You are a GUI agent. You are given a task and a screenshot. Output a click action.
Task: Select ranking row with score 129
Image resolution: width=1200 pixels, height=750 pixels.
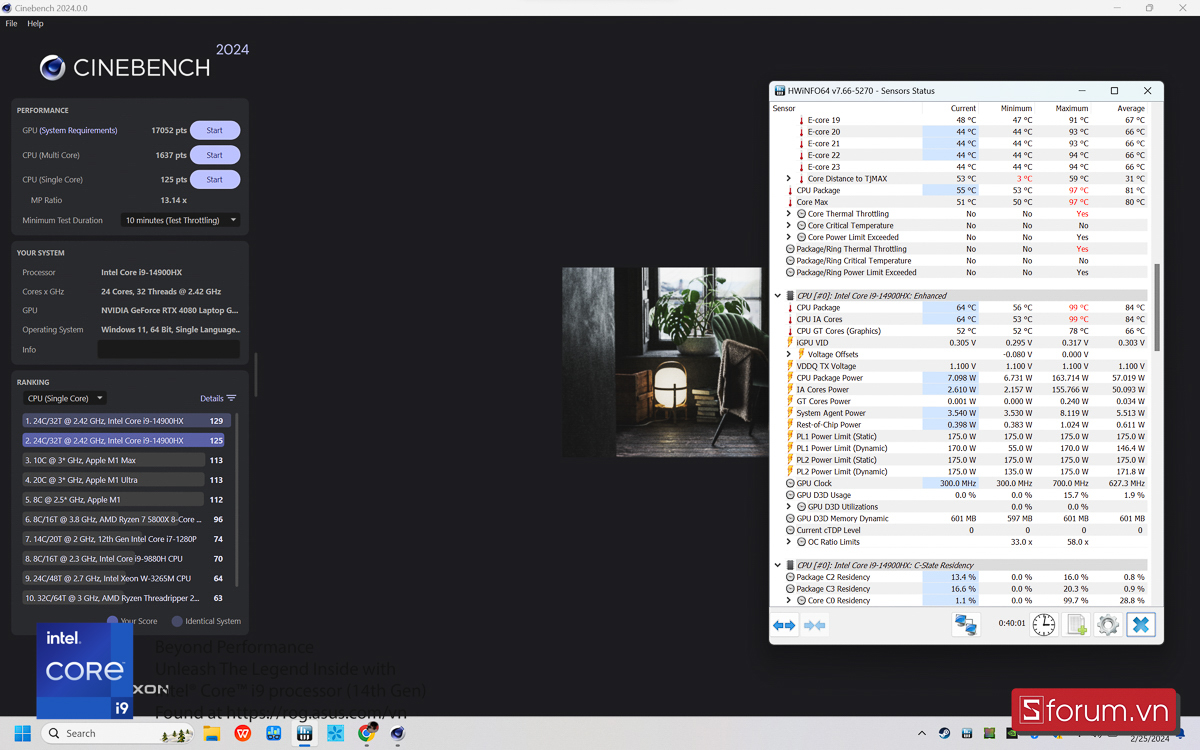click(x=126, y=421)
